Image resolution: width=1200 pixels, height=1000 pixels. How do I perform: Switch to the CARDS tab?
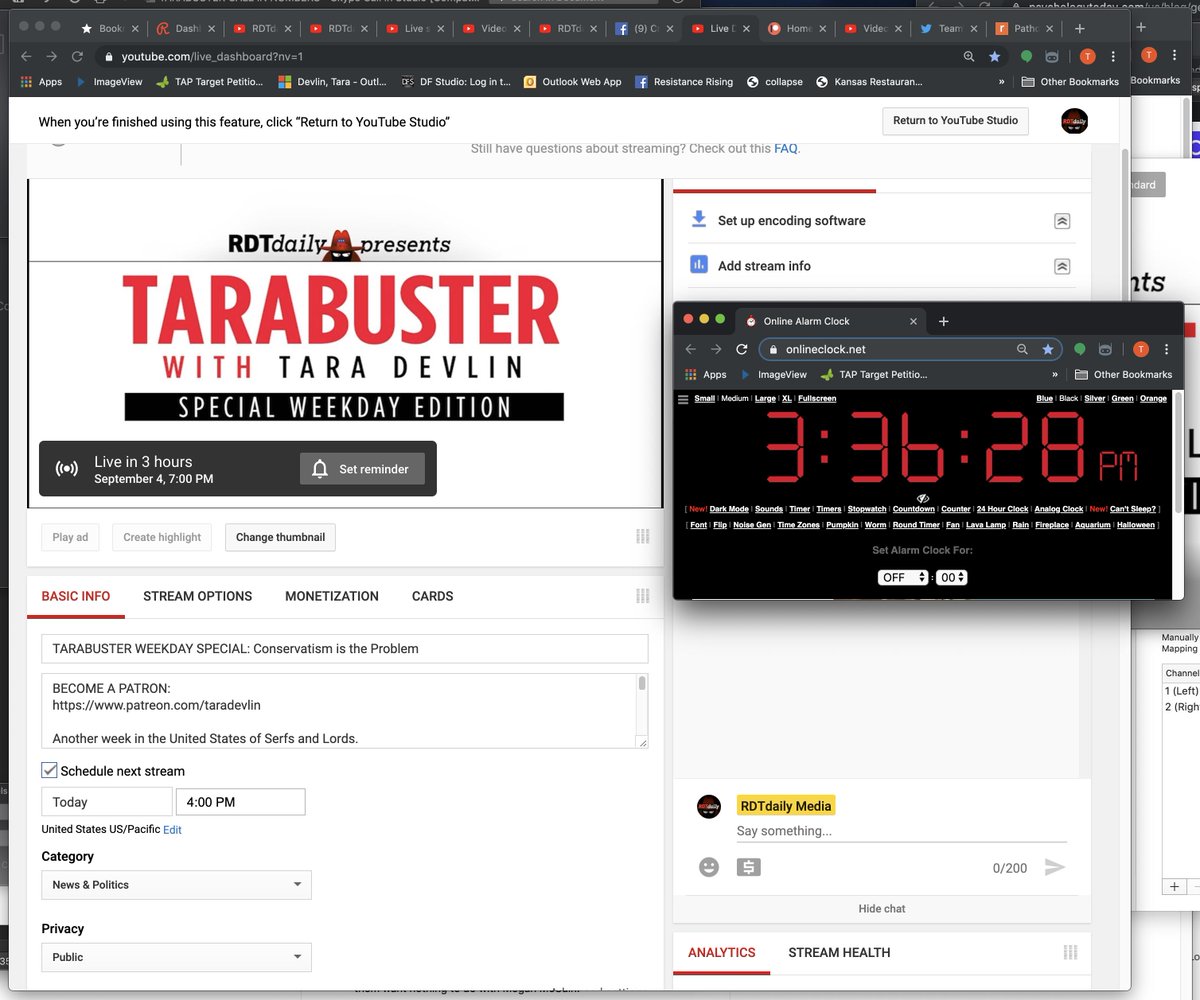click(433, 596)
